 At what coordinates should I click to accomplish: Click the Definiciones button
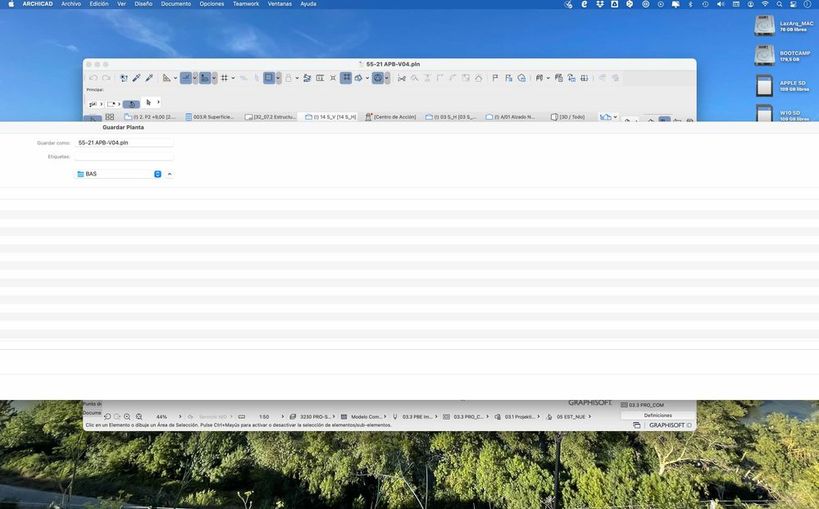pos(658,415)
